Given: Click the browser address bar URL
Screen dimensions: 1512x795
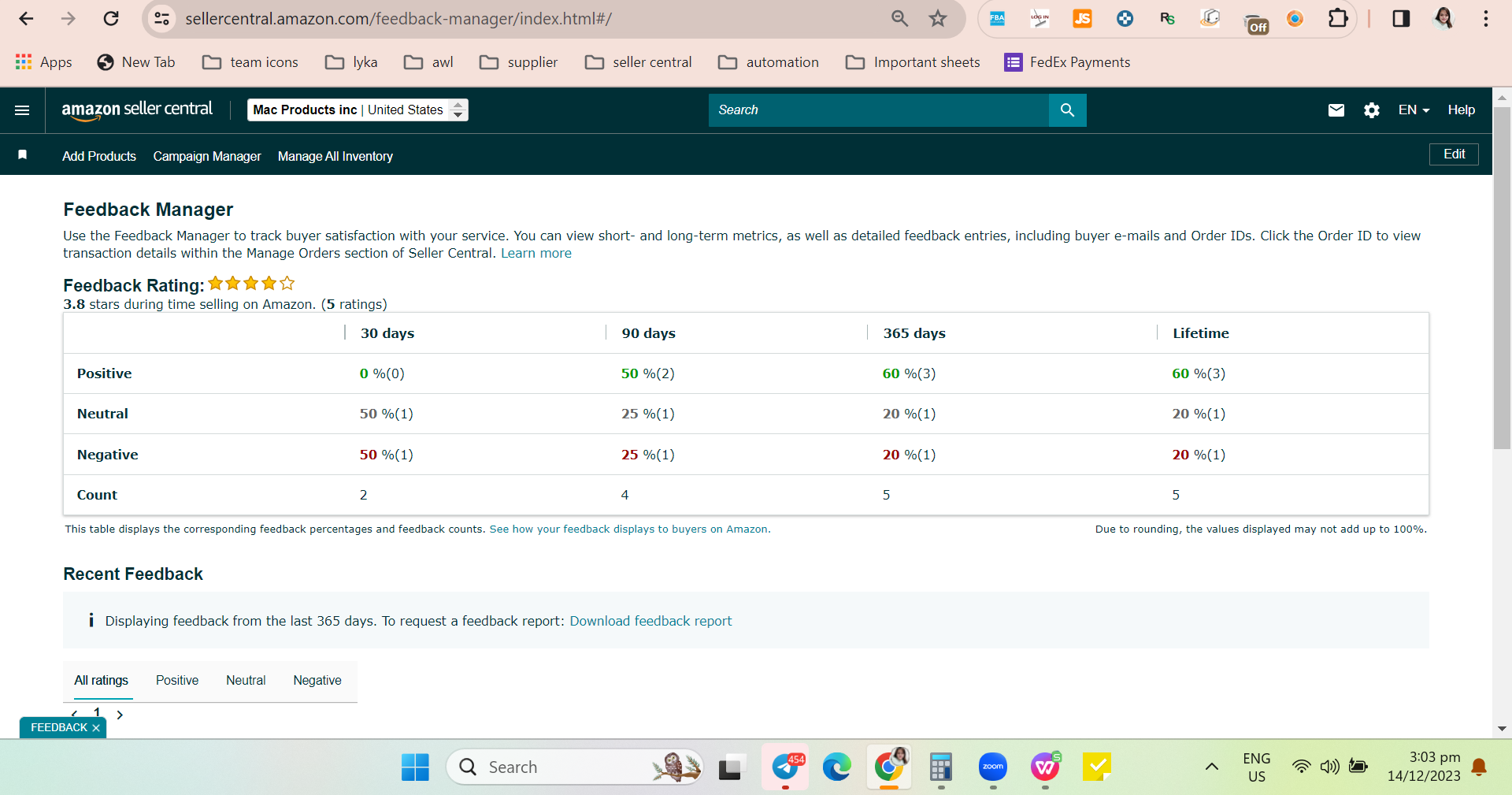Looking at the screenshot, I should coord(398,18).
